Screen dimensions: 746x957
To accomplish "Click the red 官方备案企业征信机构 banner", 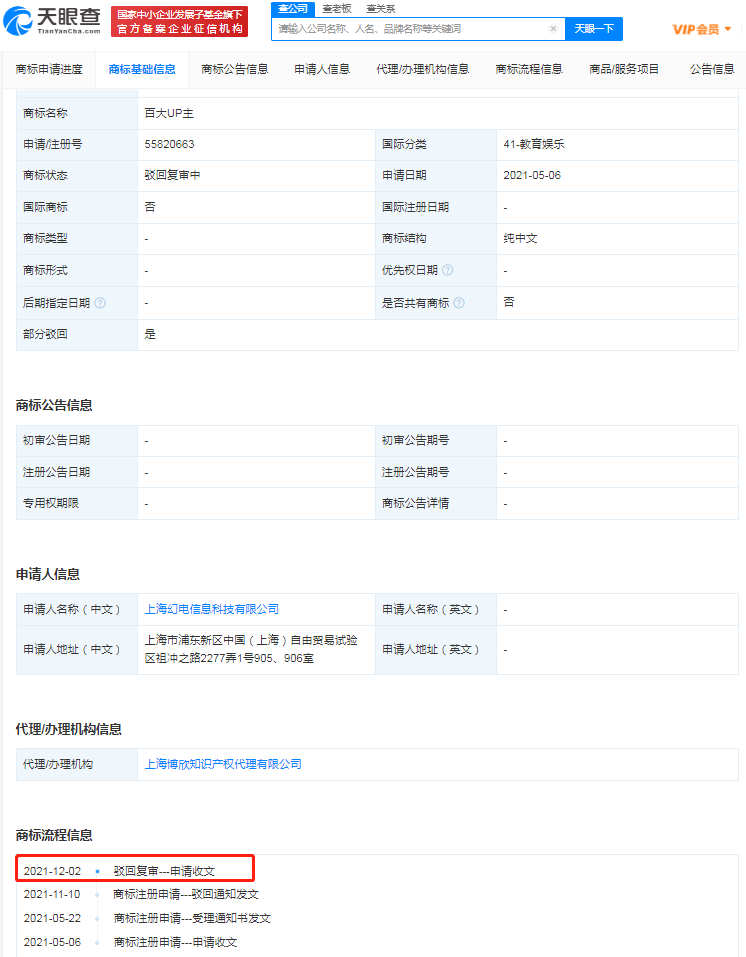I will pos(179,21).
